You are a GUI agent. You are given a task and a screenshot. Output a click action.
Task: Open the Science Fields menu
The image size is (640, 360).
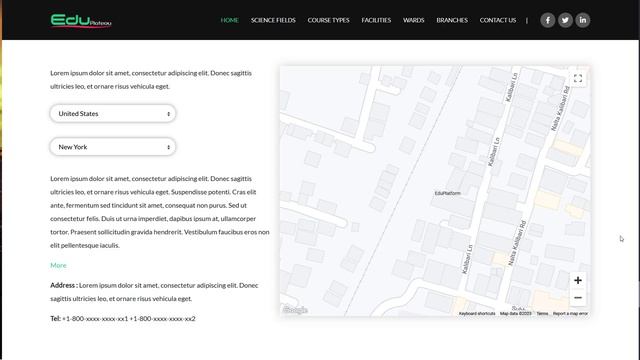tap(273, 20)
